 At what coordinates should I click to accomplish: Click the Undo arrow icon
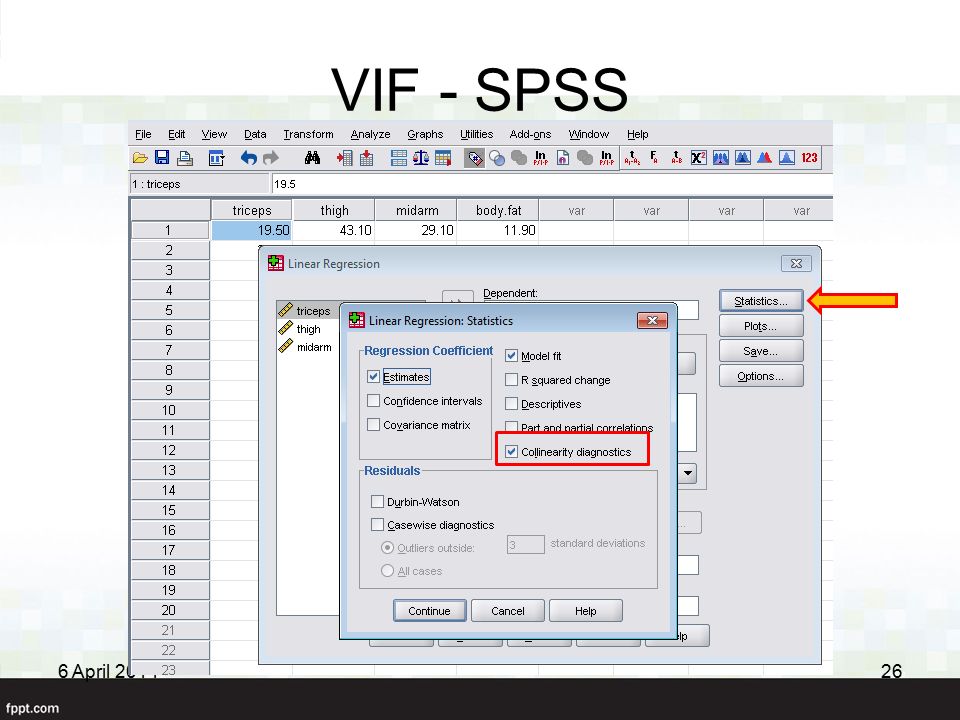[x=249, y=159]
